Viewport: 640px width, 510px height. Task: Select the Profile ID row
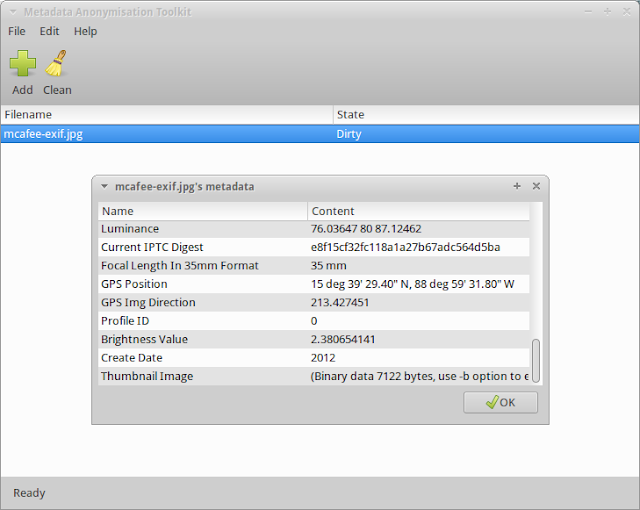pos(314,321)
